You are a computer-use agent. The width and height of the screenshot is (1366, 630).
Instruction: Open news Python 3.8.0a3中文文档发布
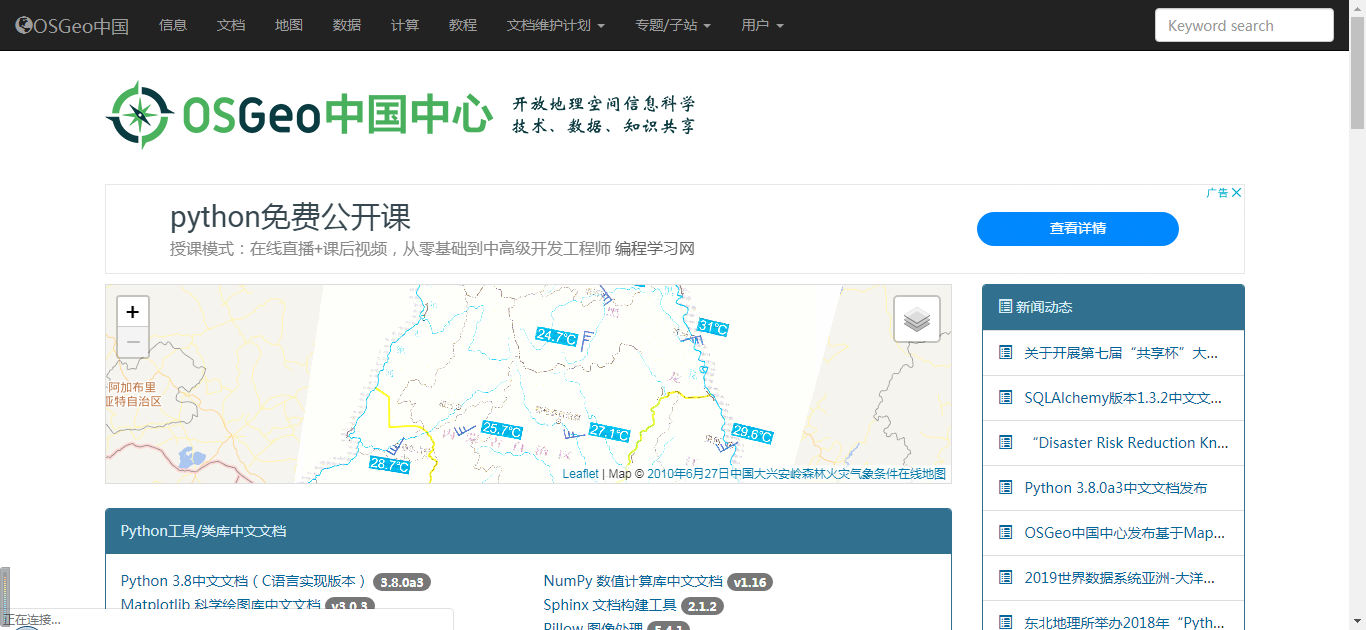tap(1116, 487)
